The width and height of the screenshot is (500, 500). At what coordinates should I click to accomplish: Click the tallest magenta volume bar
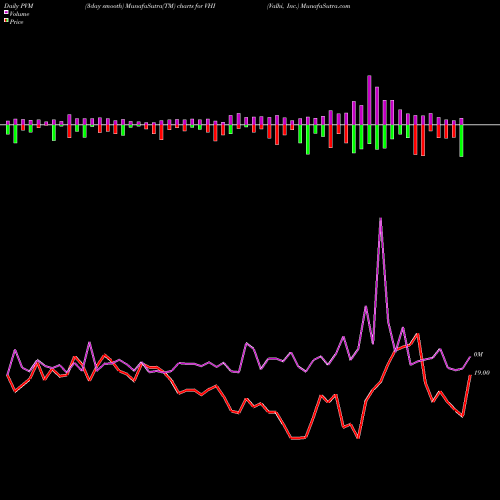coord(369,100)
